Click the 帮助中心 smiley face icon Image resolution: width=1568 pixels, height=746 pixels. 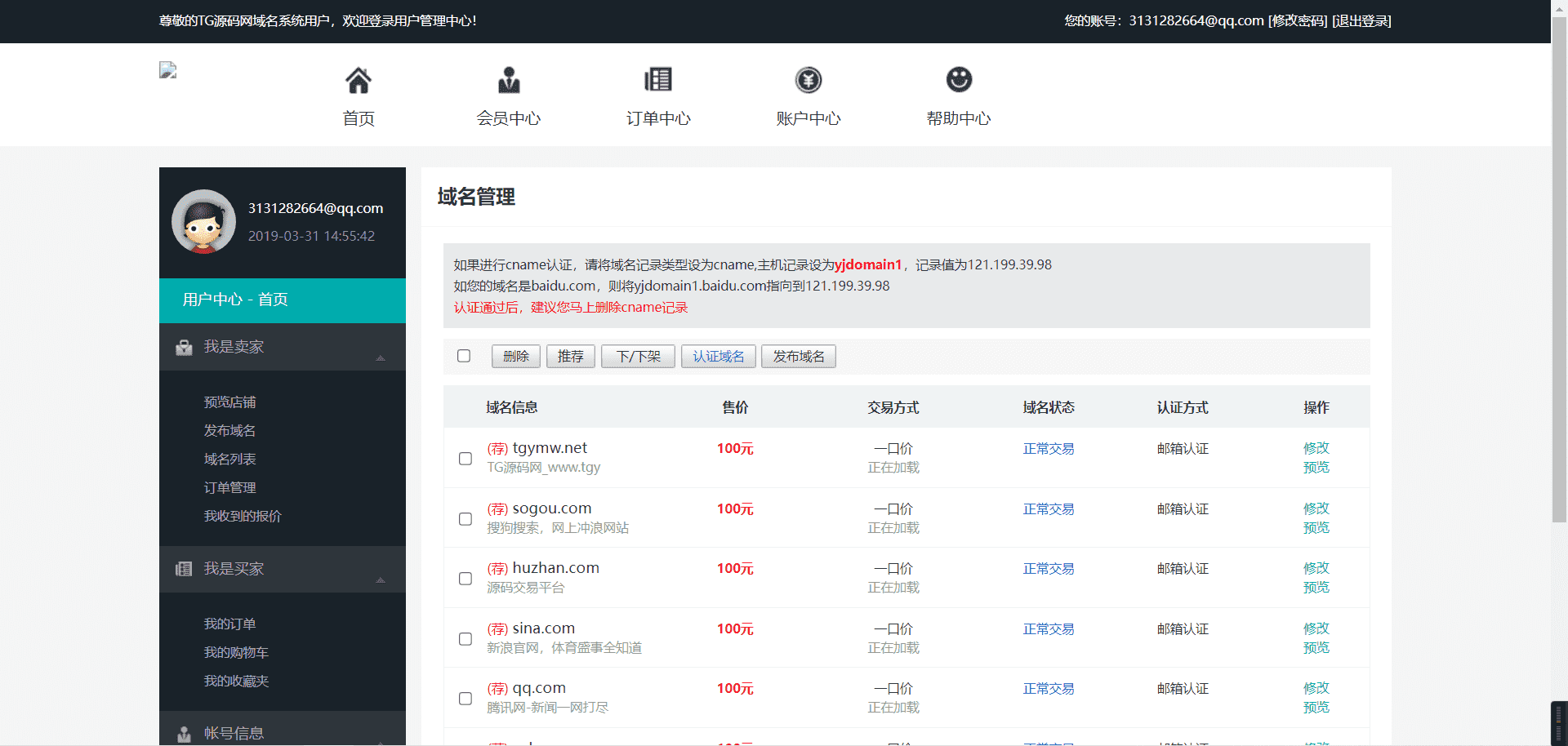[959, 80]
